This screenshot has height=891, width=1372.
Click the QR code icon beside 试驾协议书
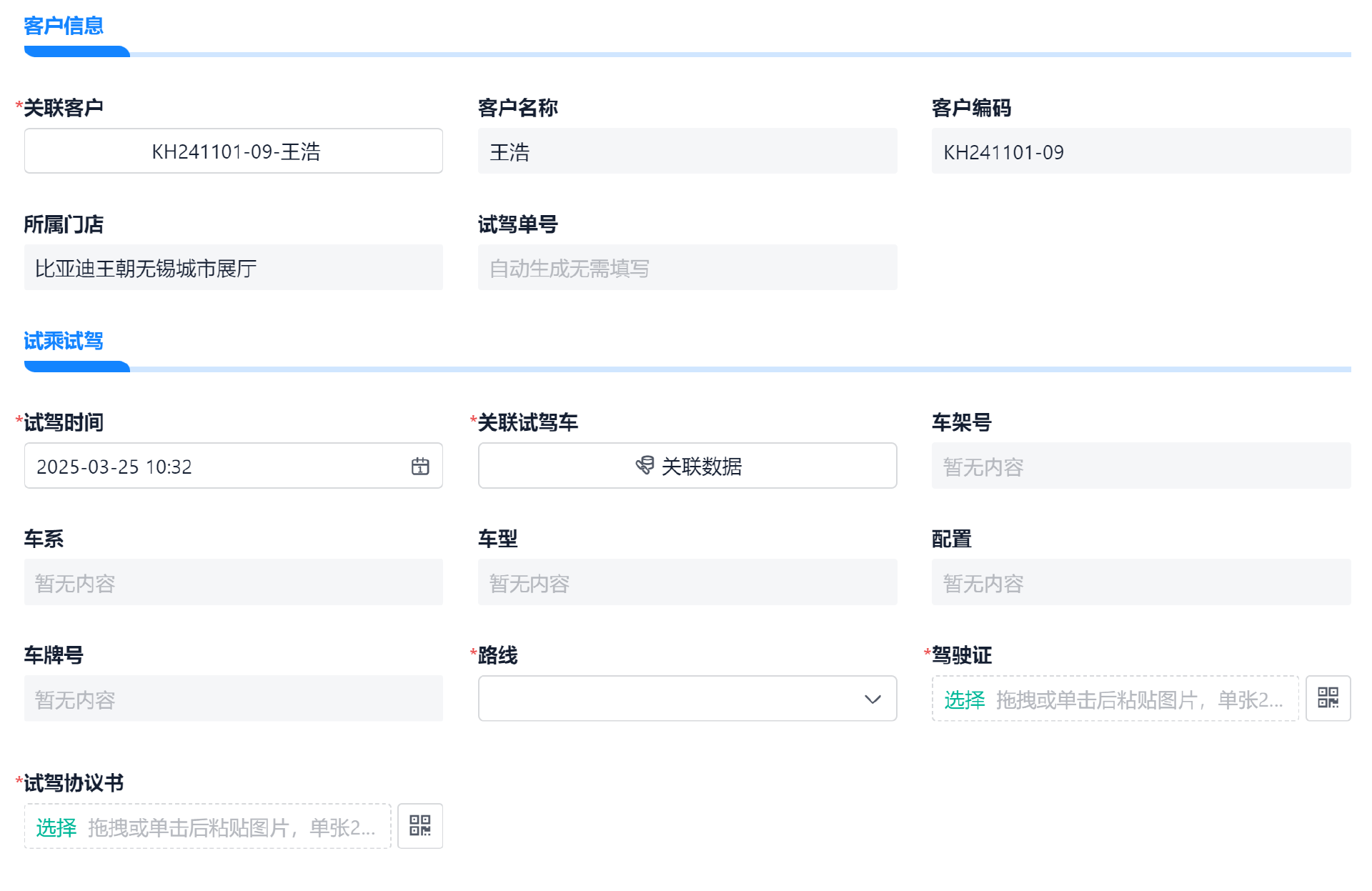[420, 826]
